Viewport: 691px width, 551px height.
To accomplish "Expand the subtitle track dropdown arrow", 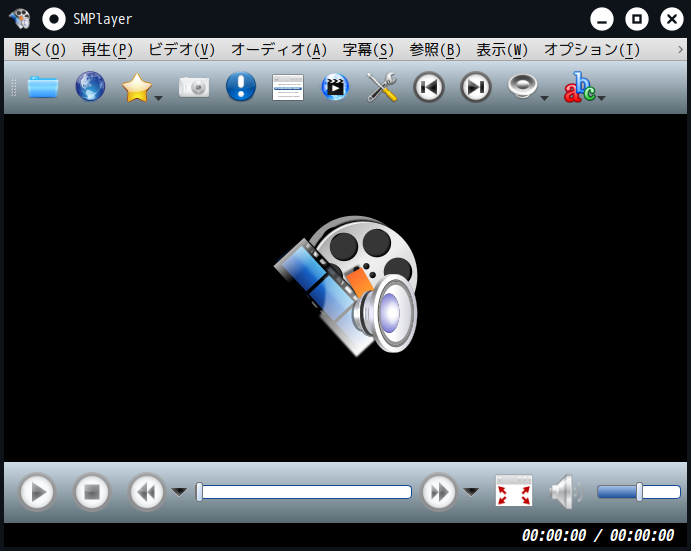I will 602,98.
